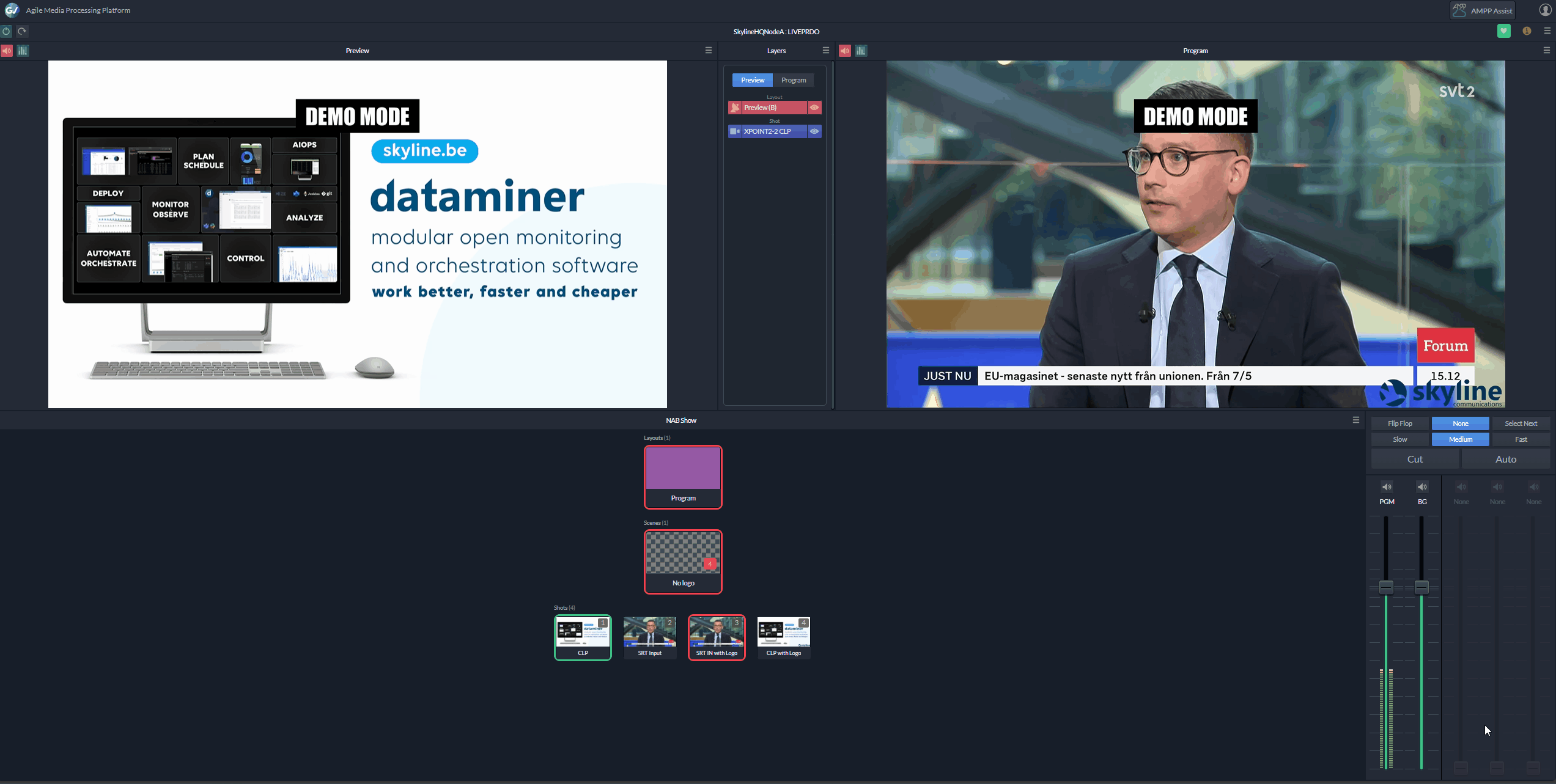Click the Auto transition button
The height and width of the screenshot is (784, 1556).
[x=1506, y=459]
